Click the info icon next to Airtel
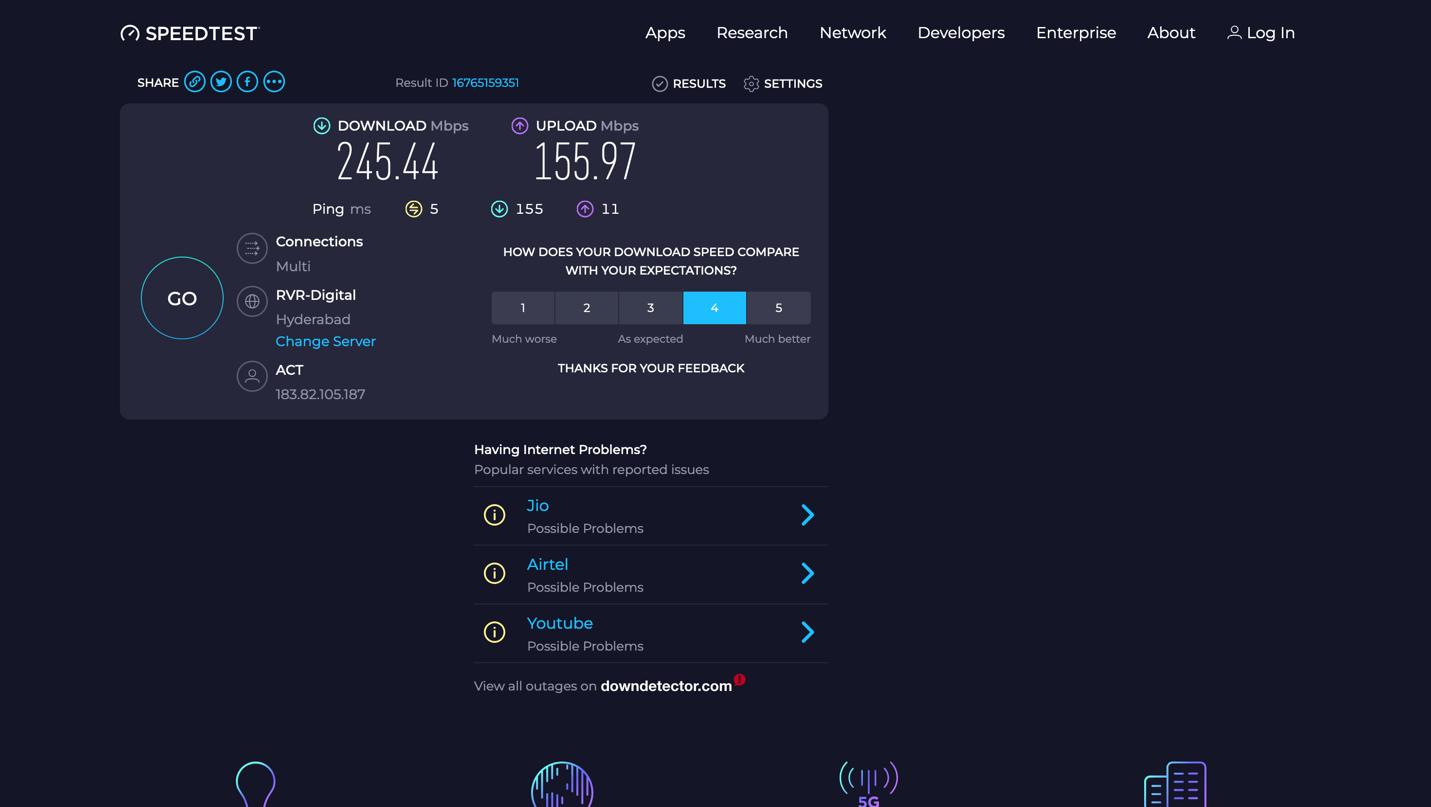This screenshot has height=807, width=1431. [x=495, y=573]
